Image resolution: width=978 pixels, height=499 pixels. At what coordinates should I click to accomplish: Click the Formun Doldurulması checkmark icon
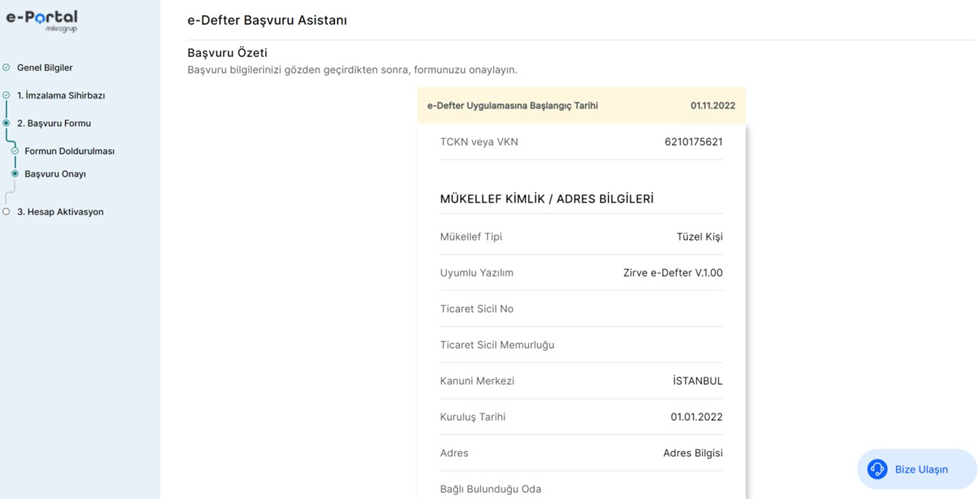[x=15, y=151]
